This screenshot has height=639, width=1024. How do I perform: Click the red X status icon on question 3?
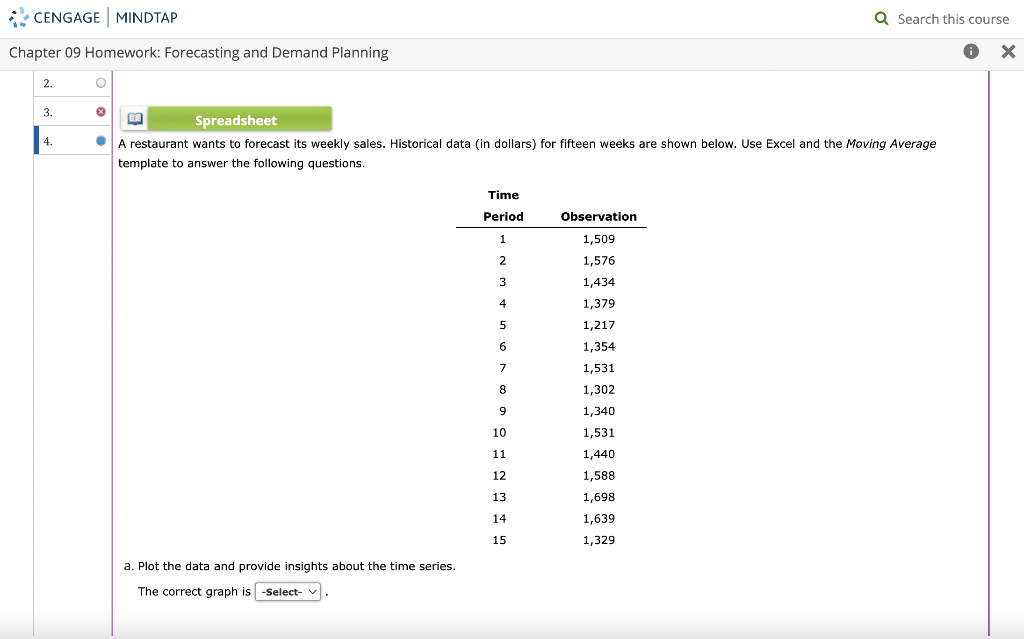pyautogui.click(x=100, y=111)
